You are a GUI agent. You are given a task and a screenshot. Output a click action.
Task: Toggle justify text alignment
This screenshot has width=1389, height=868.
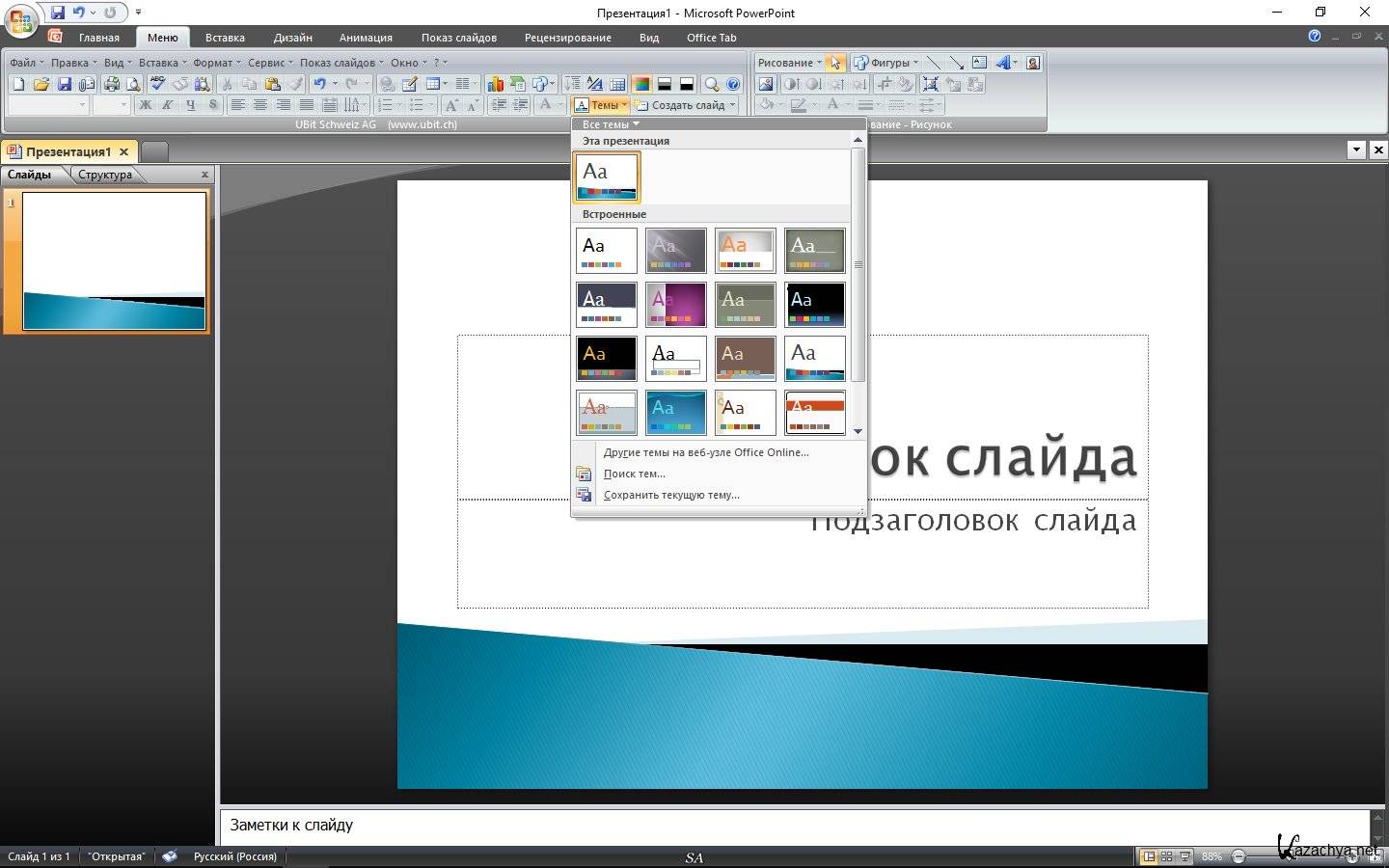click(307, 105)
